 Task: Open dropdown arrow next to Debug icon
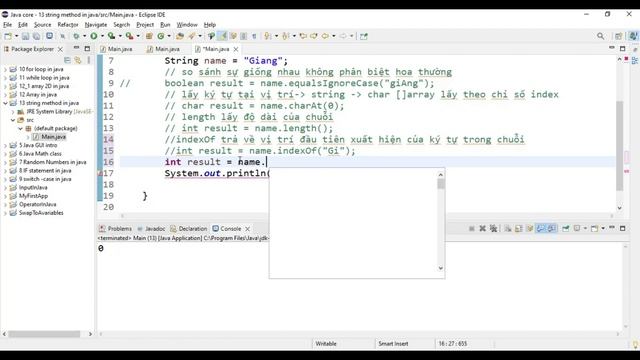84,36
